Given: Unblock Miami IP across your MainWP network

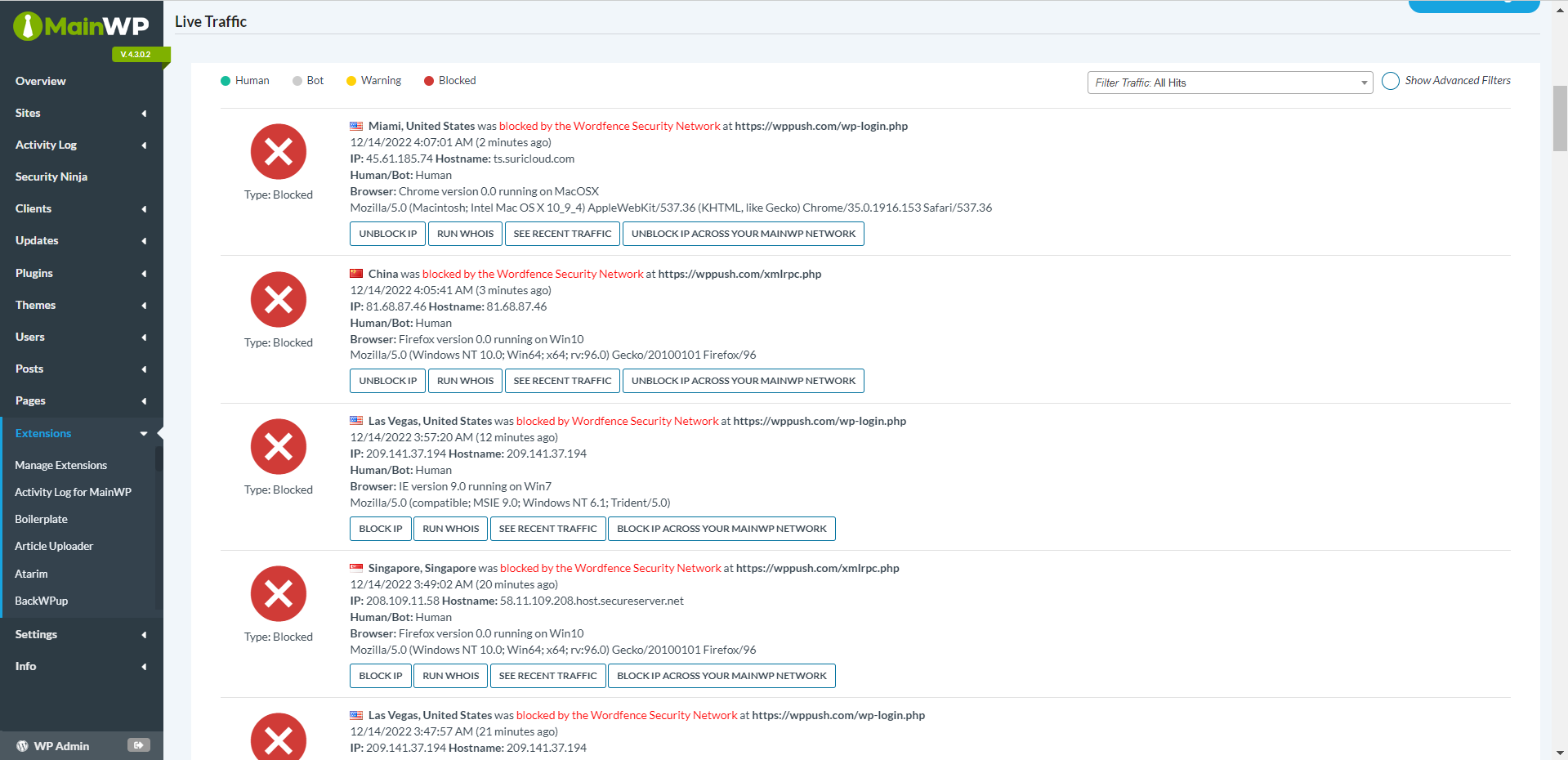Looking at the screenshot, I should pyautogui.click(x=744, y=234).
